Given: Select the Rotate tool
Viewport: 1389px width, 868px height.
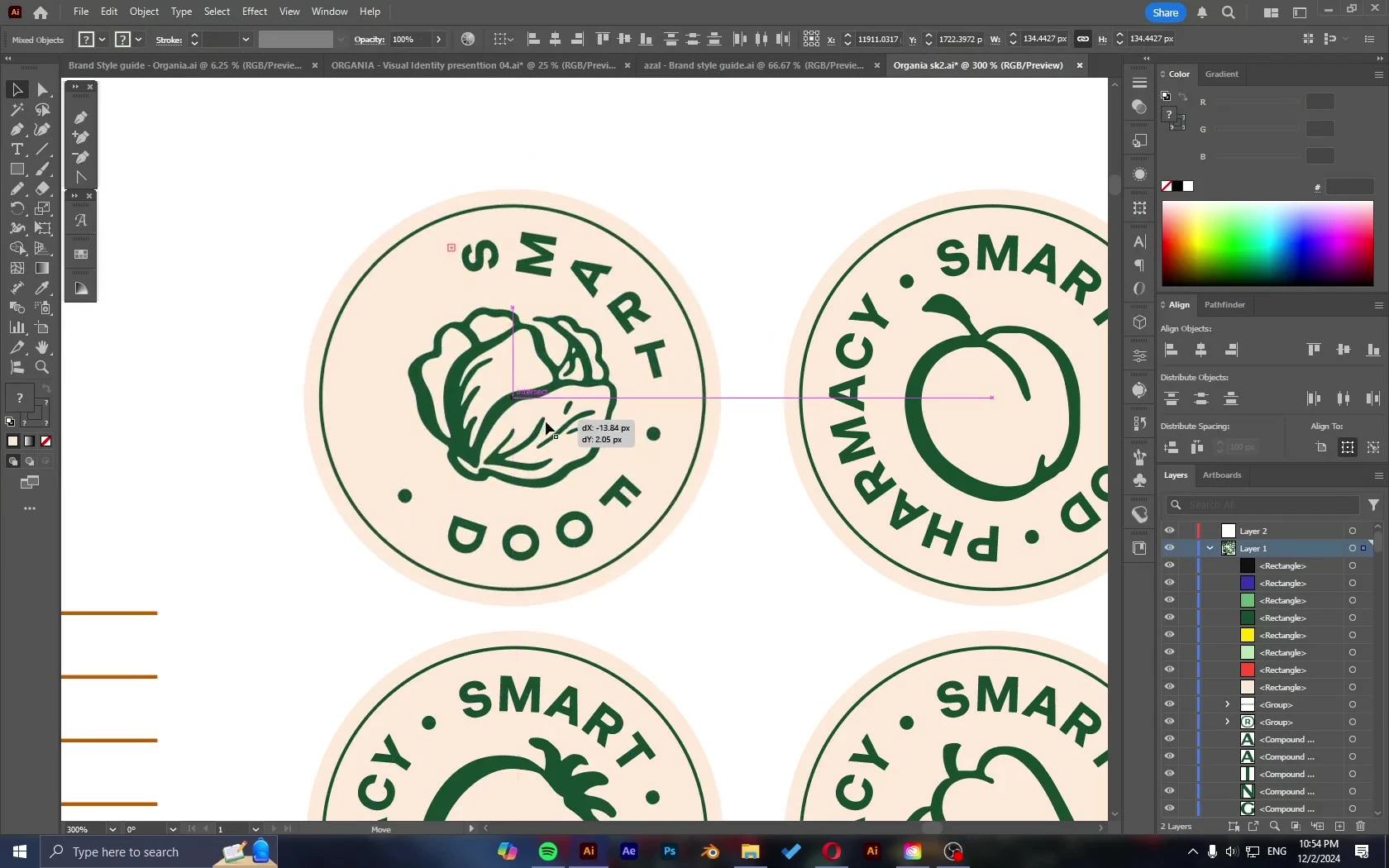Looking at the screenshot, I should tap(17, 208).
